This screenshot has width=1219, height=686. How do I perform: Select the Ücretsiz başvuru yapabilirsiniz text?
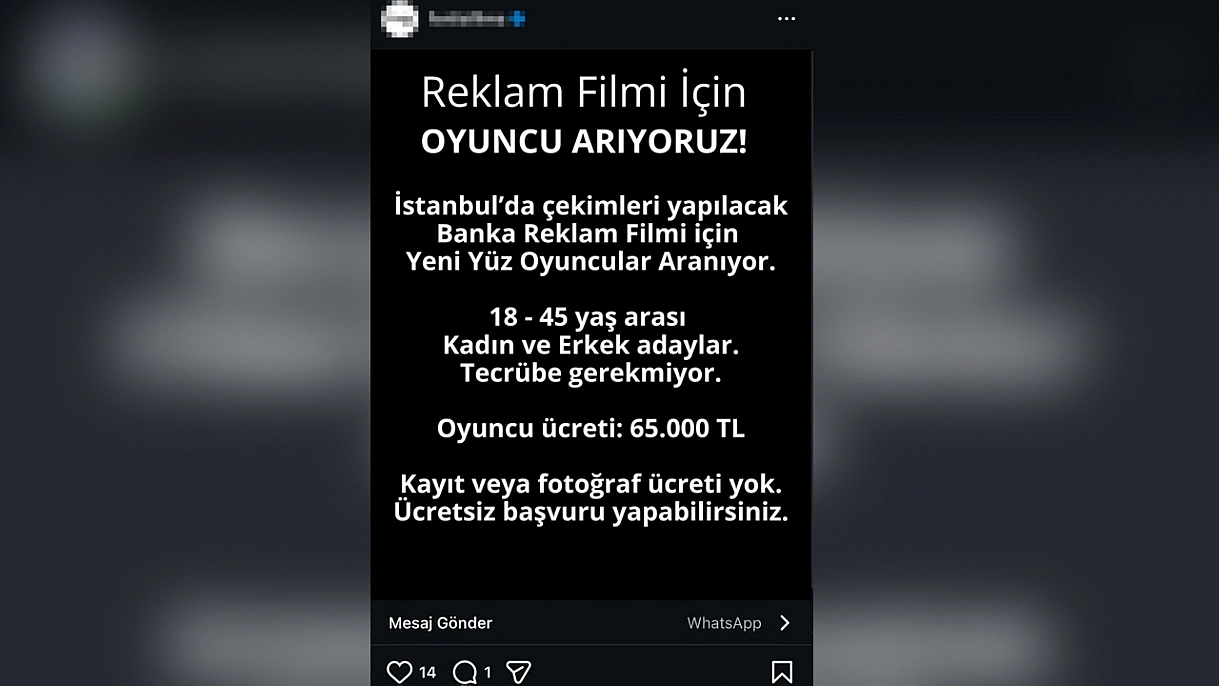pos(591,512)
